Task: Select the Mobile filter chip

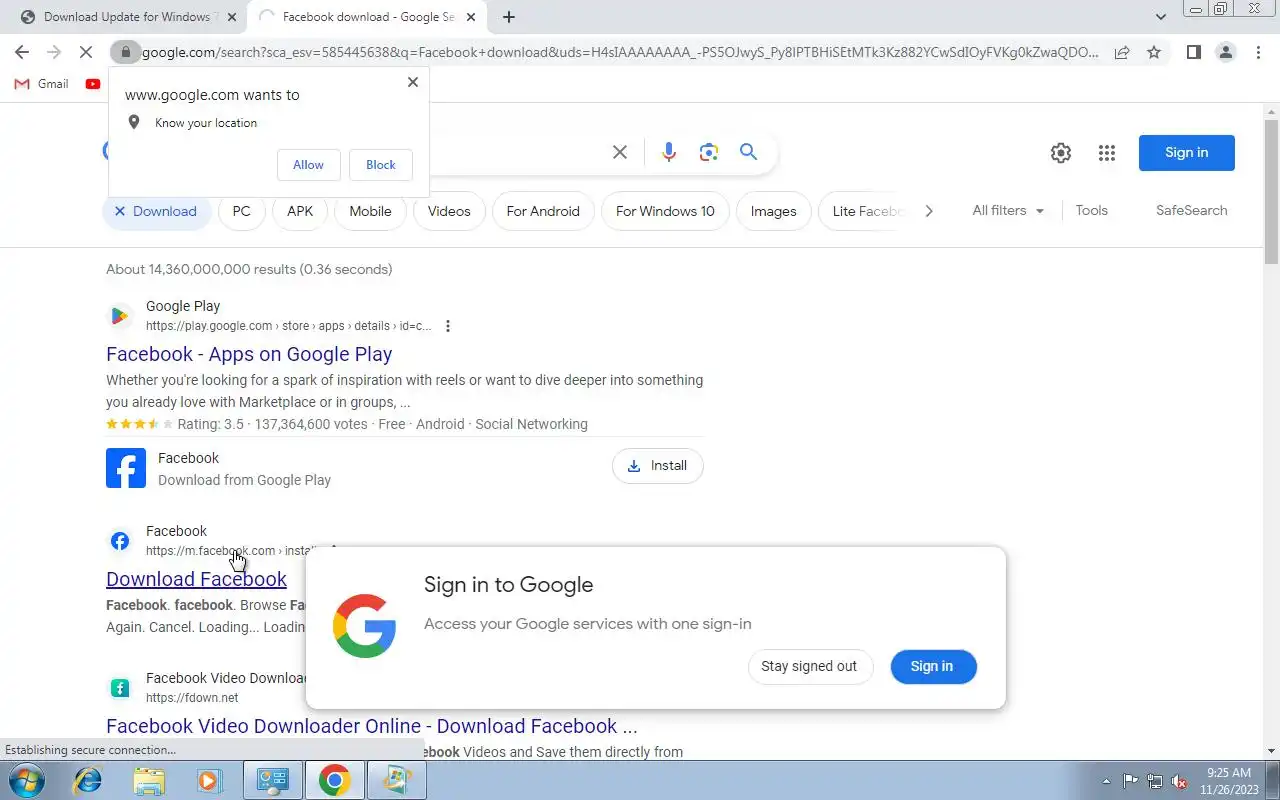Action: [370, 211]
